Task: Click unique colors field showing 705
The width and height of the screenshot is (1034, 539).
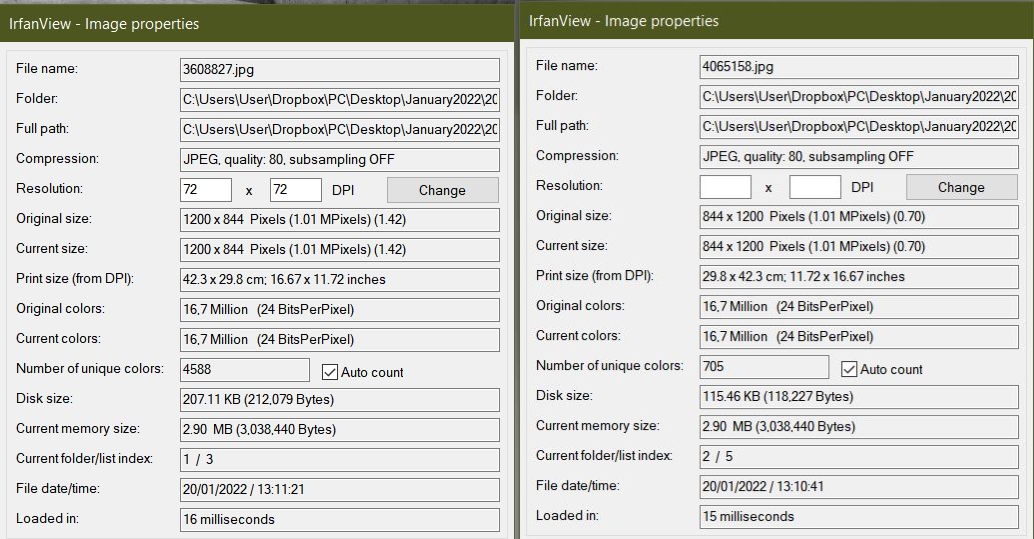Action: tap(764, 367)
